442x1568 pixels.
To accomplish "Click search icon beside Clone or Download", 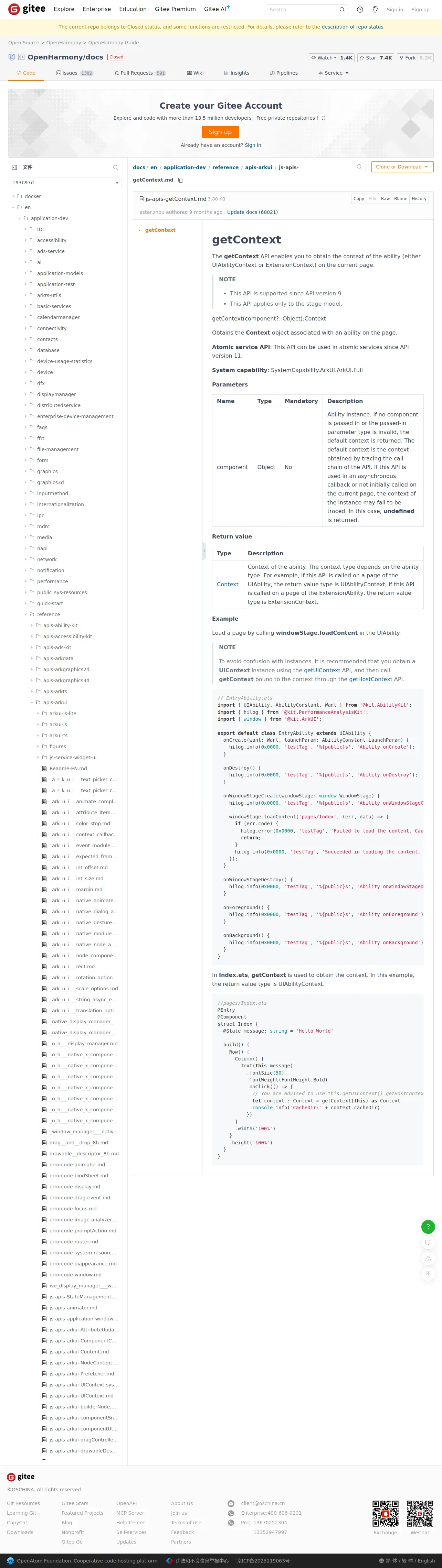I will click(x=359, y=167).
